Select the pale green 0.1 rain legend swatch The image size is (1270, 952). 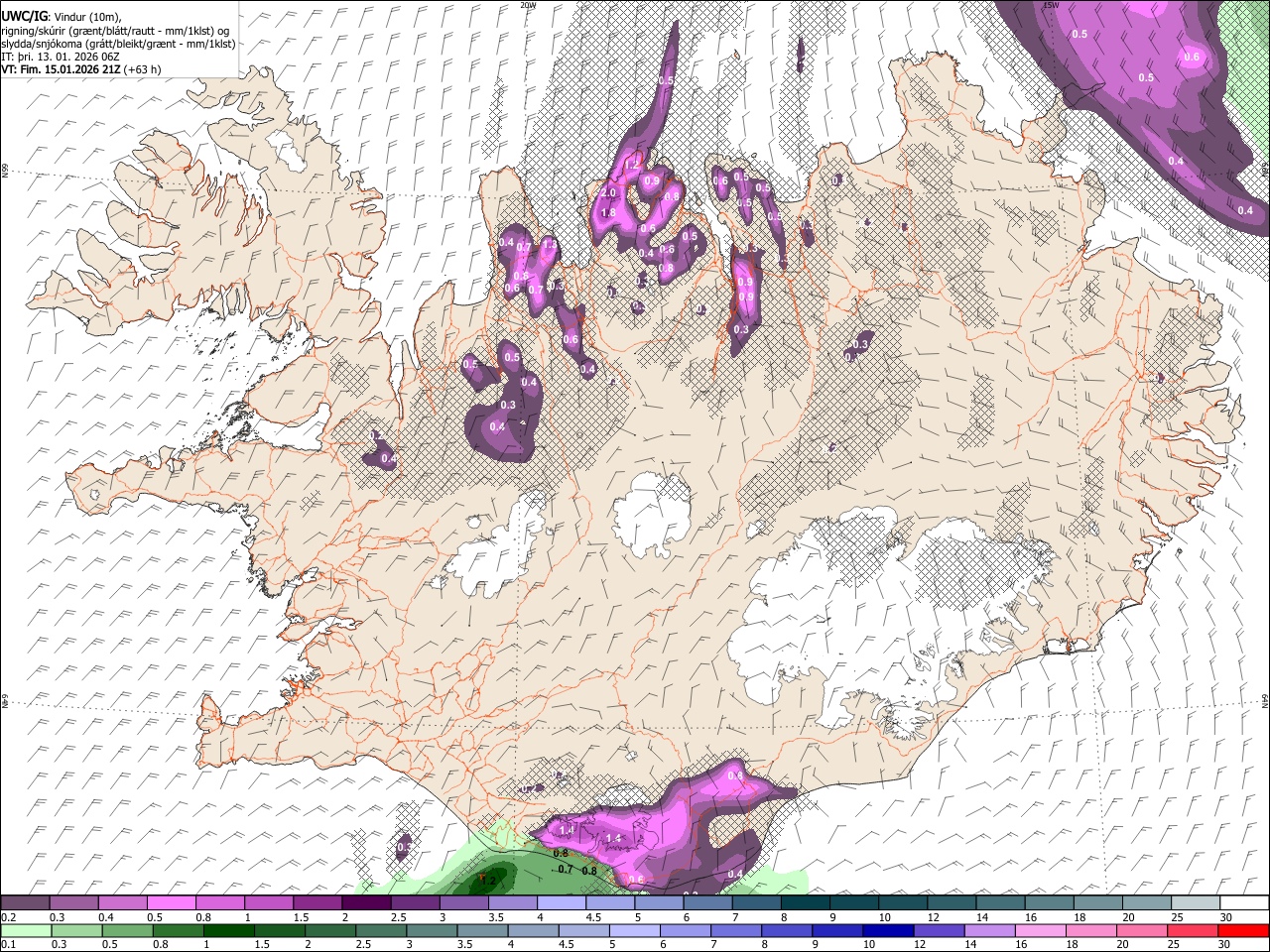tap(25, 930)
